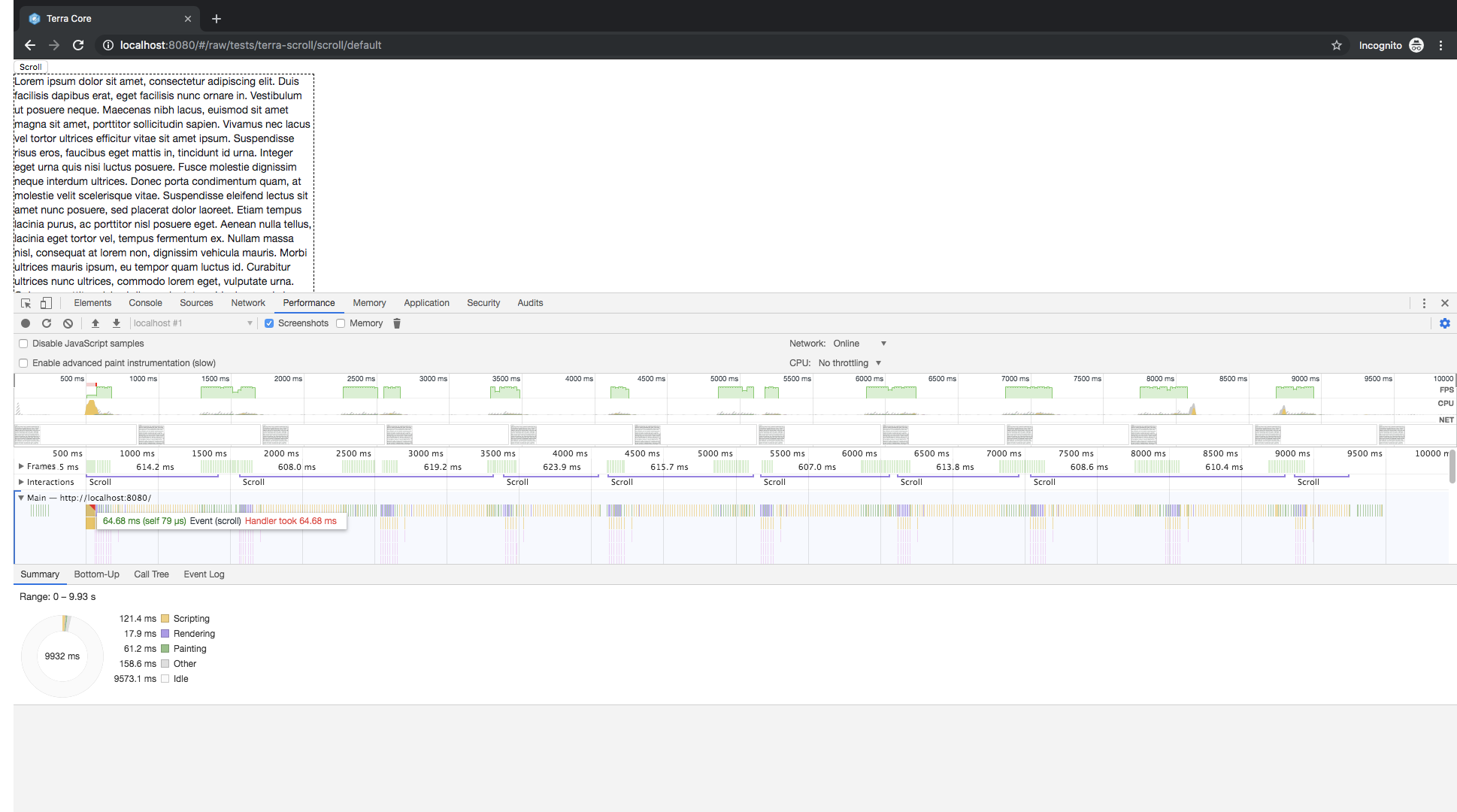Viewport: 1457px width, 812px height.
Task: Open DevTools three-dot customize menu
Action: click(x=1424, y=303)
